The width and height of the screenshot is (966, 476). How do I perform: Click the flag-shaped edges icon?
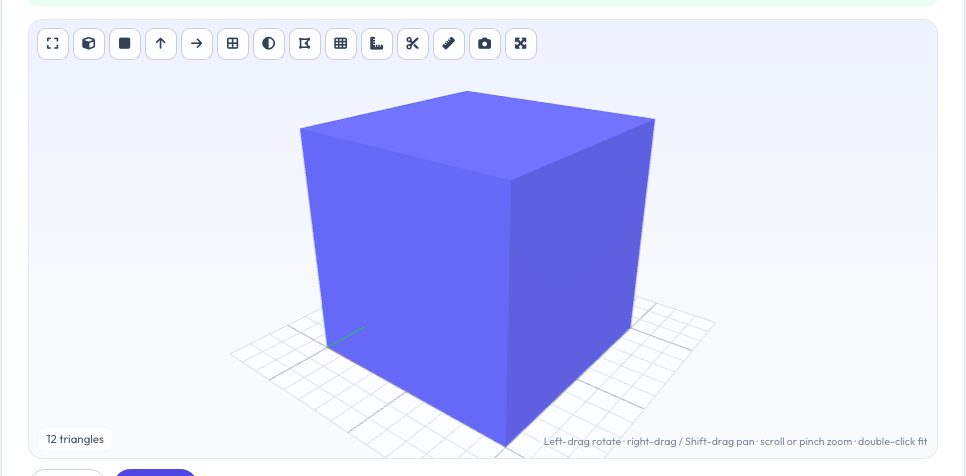[305, 44]
